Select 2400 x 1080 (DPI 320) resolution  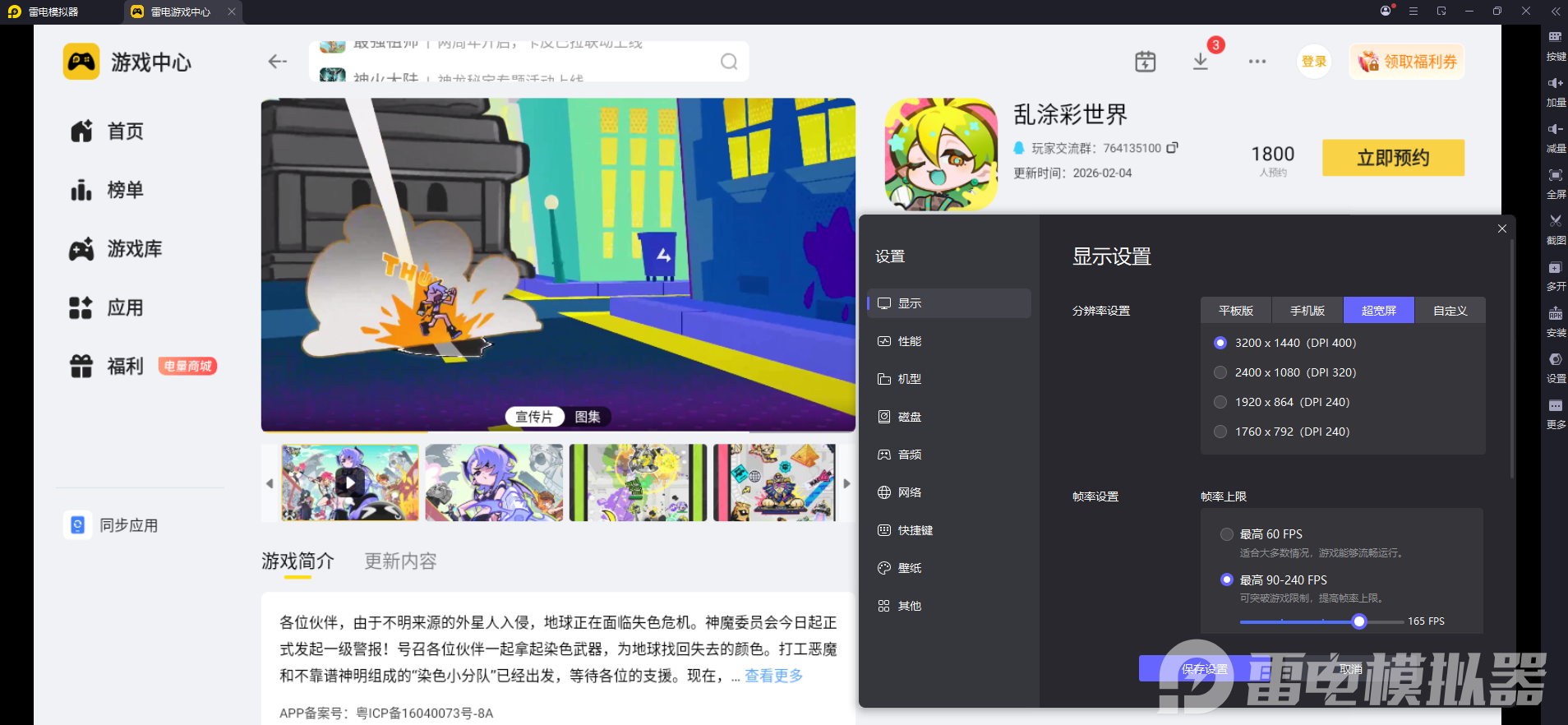(1220, 372)
